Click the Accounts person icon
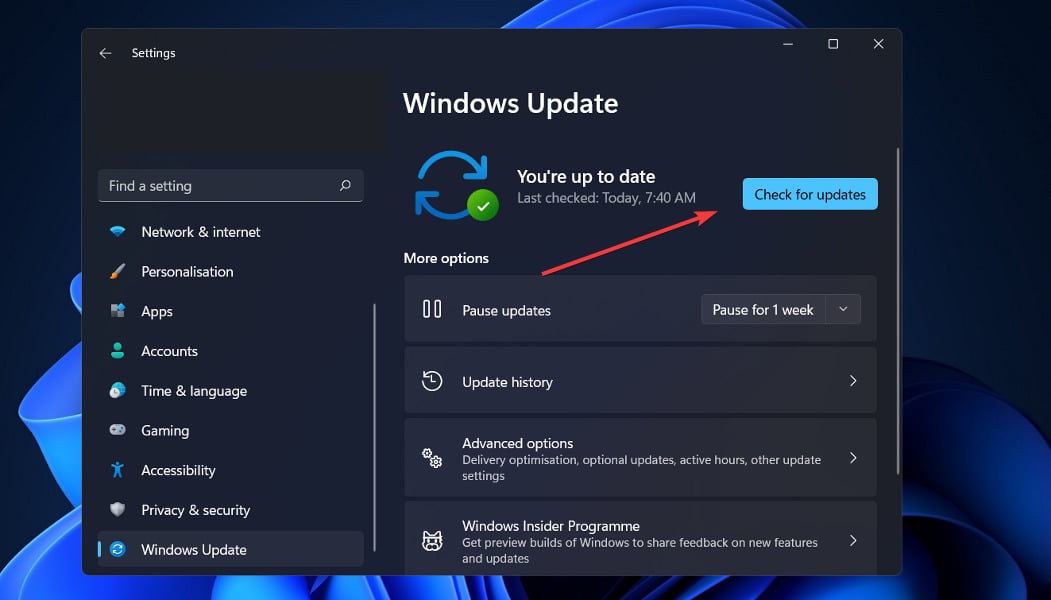The image size is (1051, 600). [x=117, y=351]
